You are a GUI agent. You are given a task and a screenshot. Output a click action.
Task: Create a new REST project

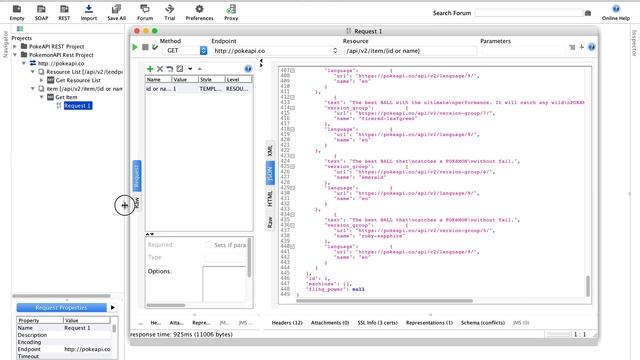(x=64, y=13)
